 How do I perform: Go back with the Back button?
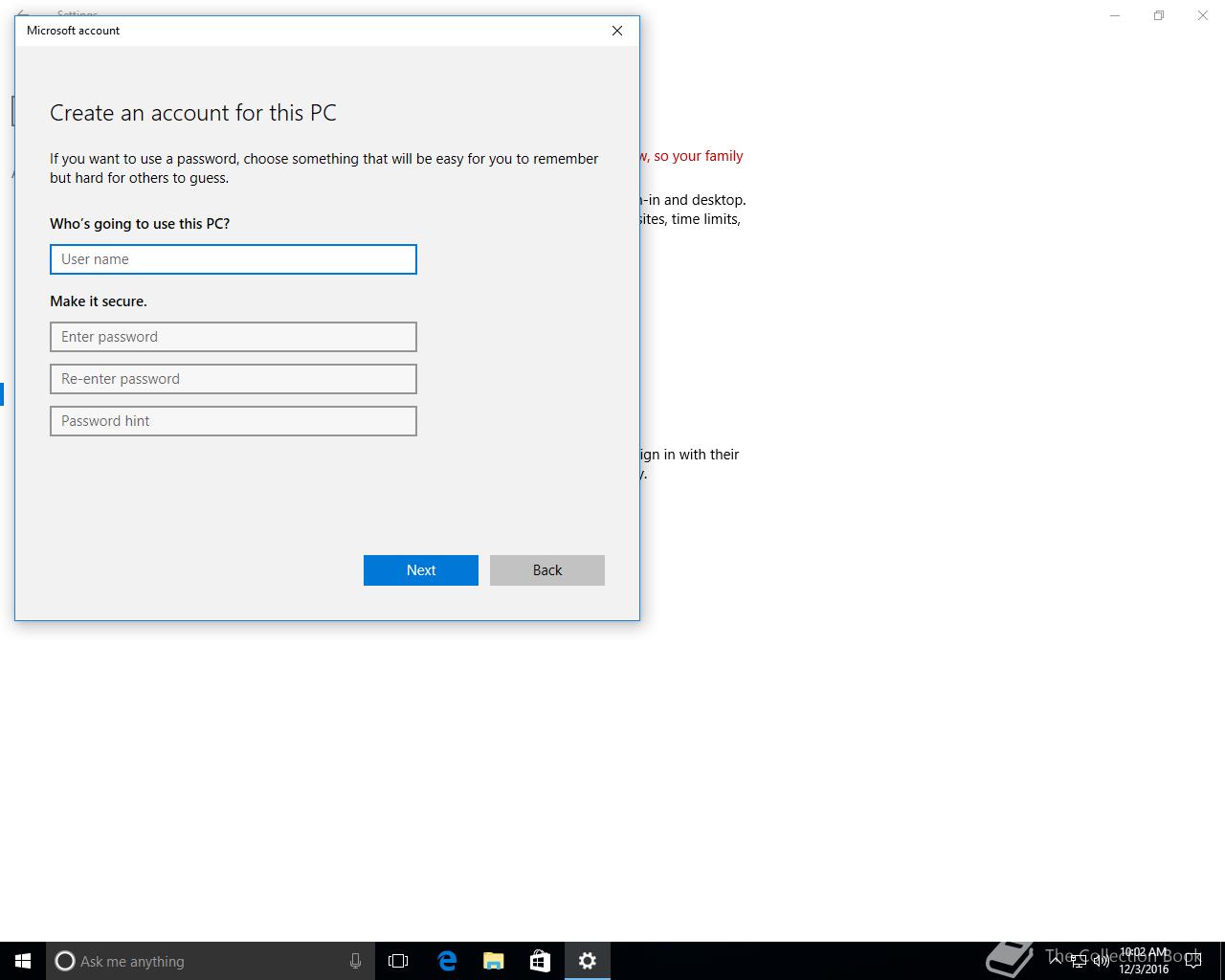pyautogui.click(x=547, y=570)
